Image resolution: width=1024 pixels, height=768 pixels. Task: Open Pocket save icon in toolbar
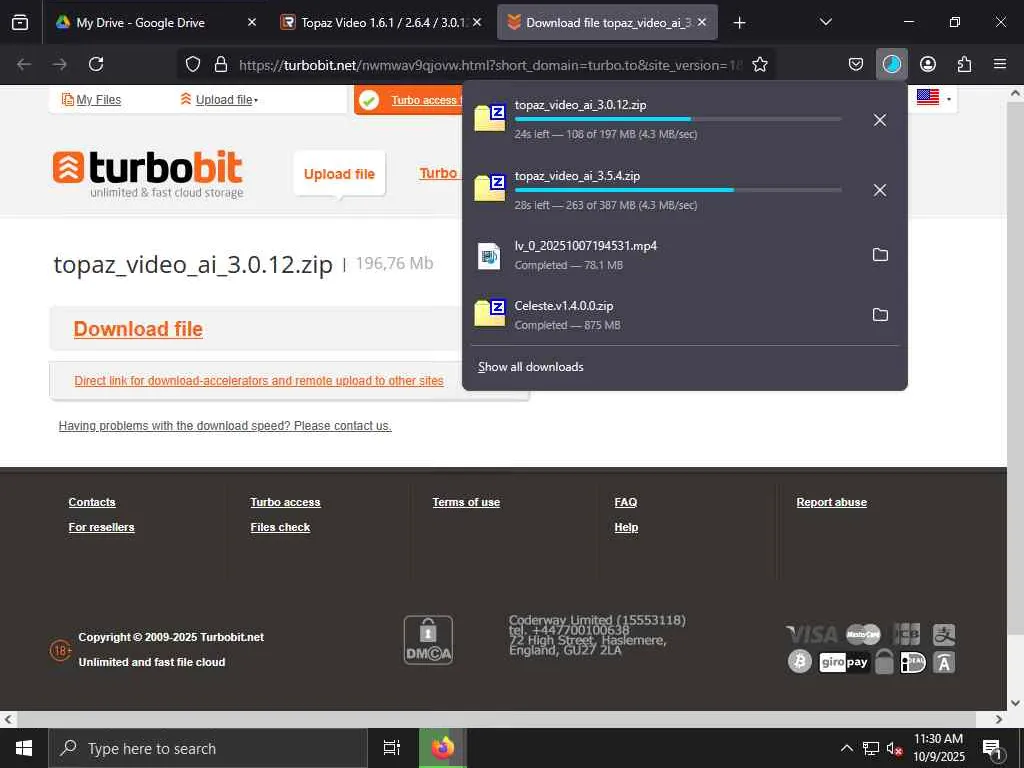pyautogui.click(x=856, y=64)
